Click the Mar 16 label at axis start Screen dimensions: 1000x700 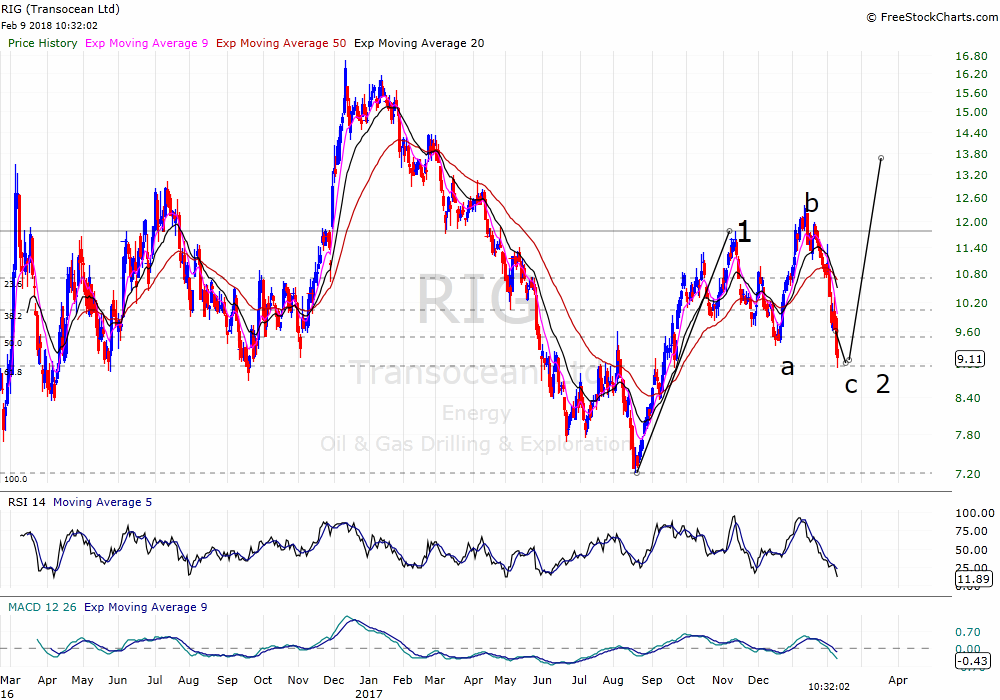coord(10,687)
